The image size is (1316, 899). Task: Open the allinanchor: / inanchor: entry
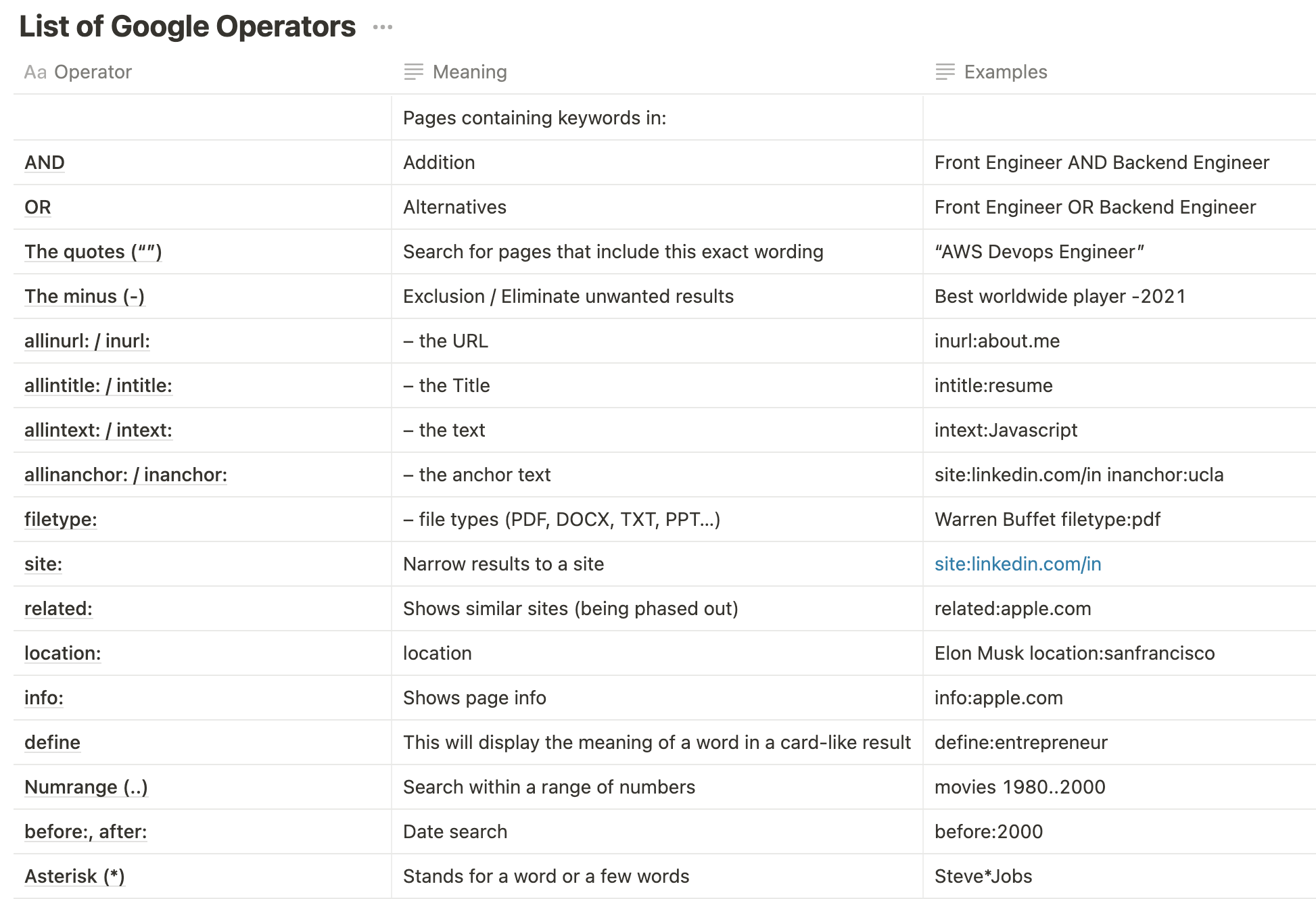(x=126, y=475)
